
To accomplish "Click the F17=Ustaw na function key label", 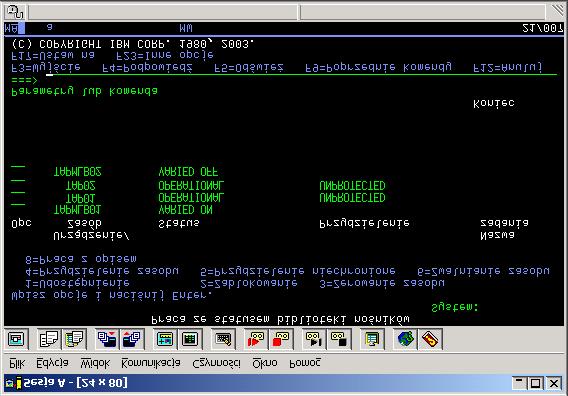I will [x=53, y=55].
